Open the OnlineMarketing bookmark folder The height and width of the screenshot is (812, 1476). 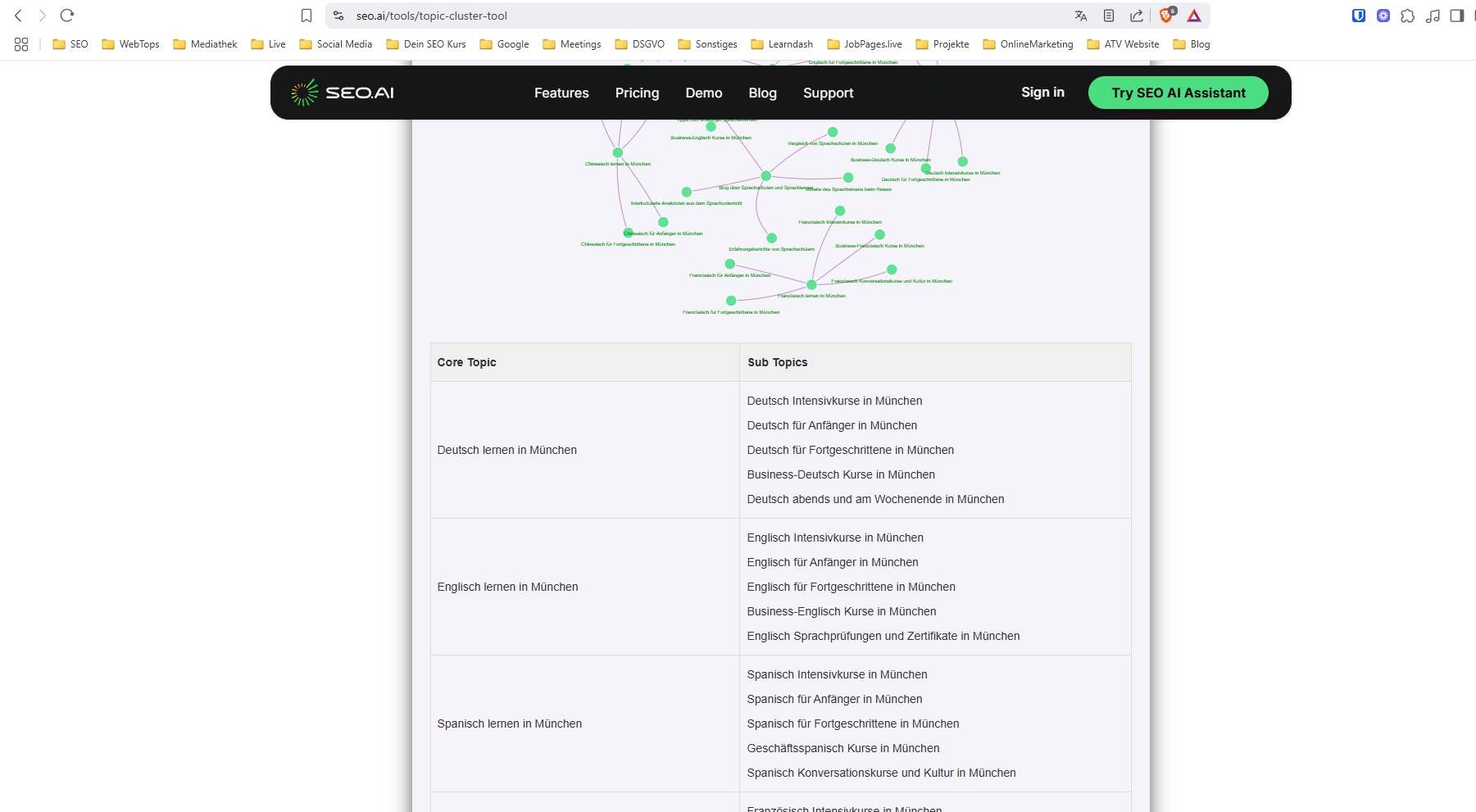pos(1028,44)
